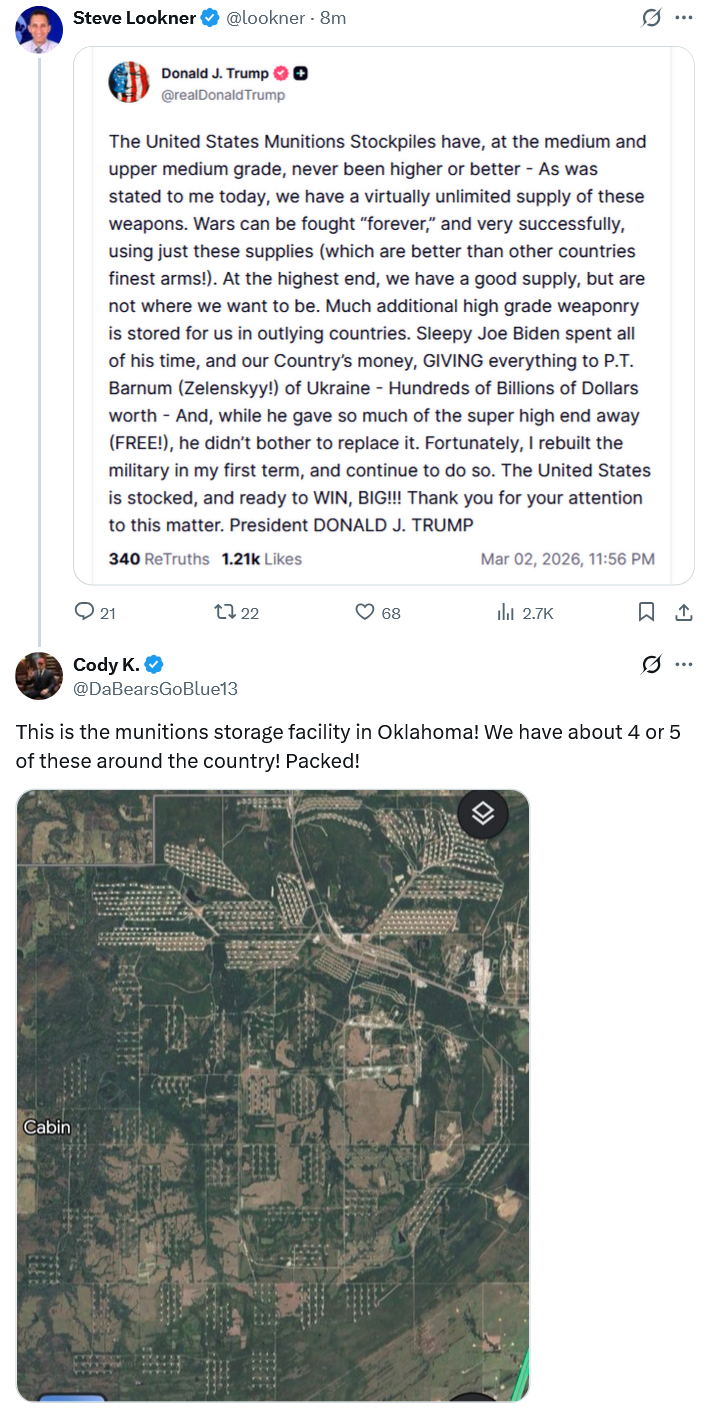712x1411 pixels.
Task: Open the map layers button on the satellite image
Action: click(483, 814)
